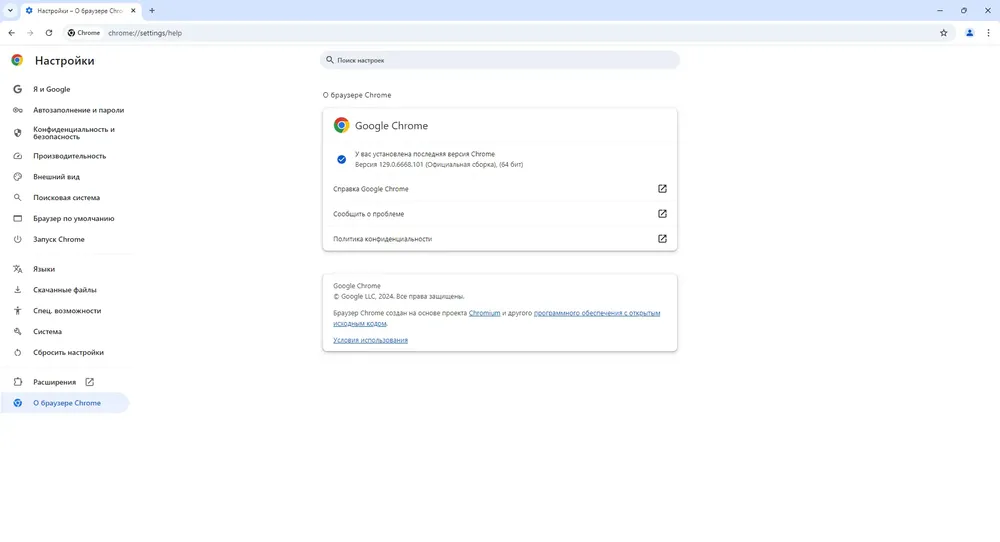Open Скачанные файлы section
The image size is (1000, 542).
(64, 289)
